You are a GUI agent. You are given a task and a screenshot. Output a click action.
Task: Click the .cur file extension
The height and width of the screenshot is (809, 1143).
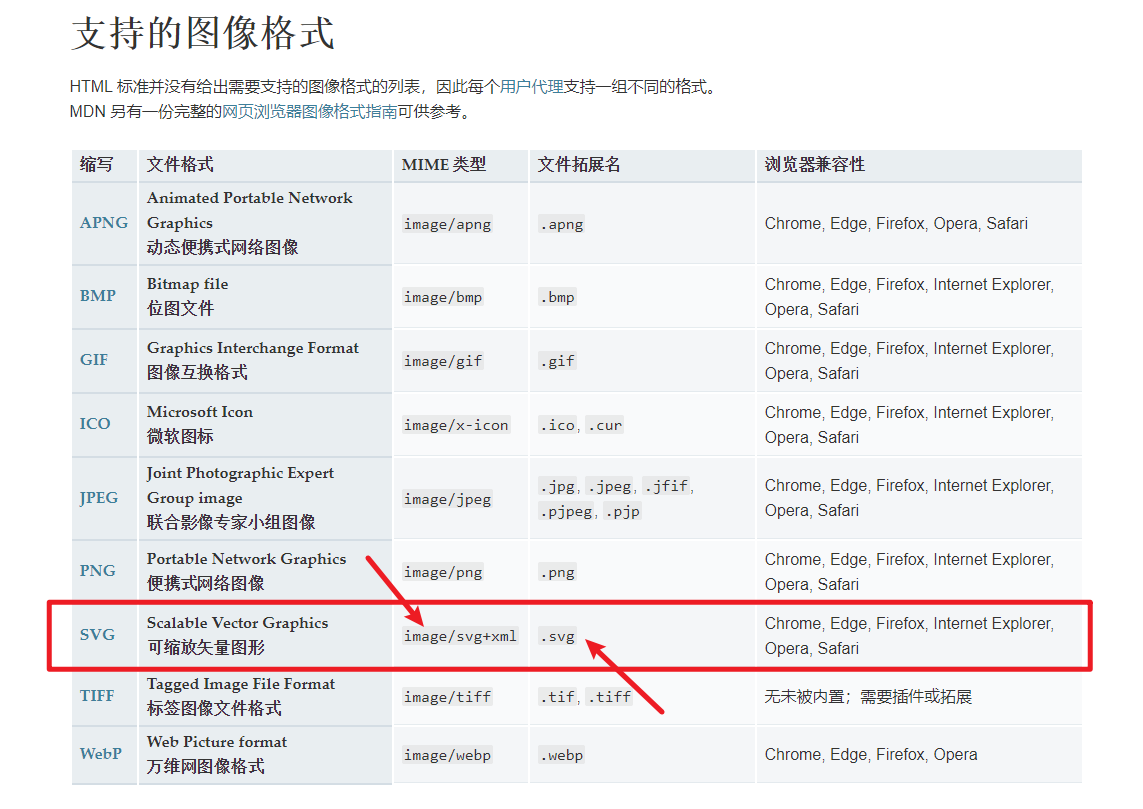(605, 425)
